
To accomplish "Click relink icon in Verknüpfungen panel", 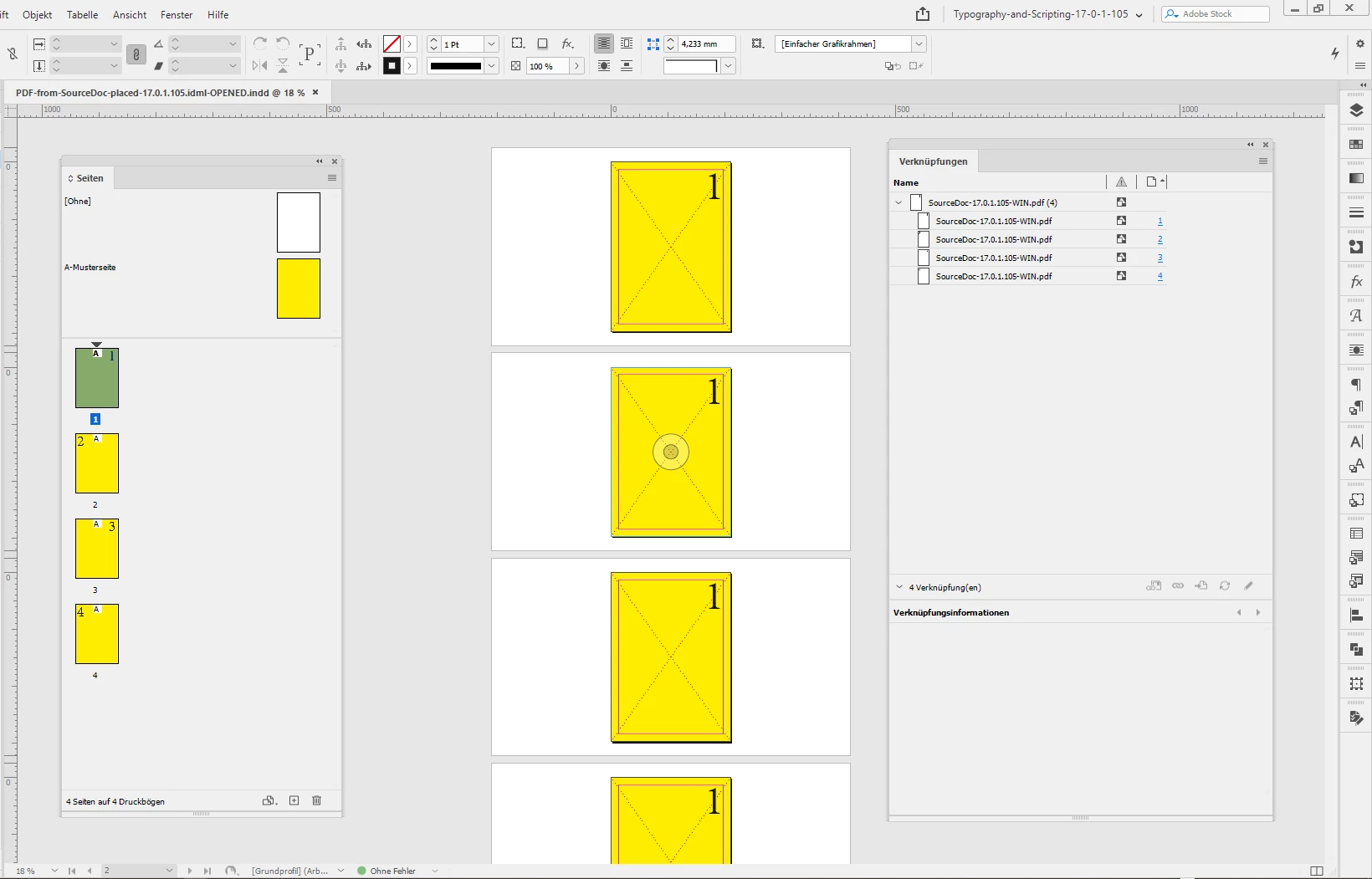I will coord(1178,585).
